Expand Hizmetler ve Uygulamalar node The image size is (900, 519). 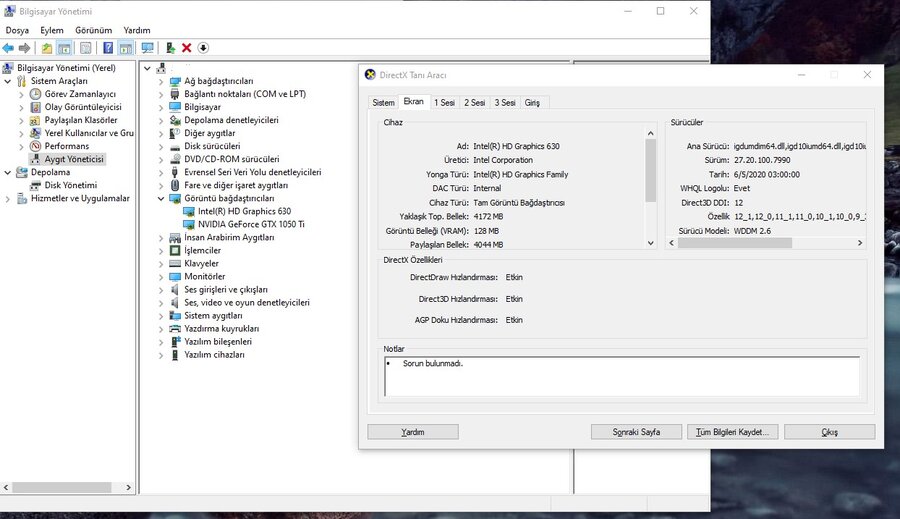point(7,199)
